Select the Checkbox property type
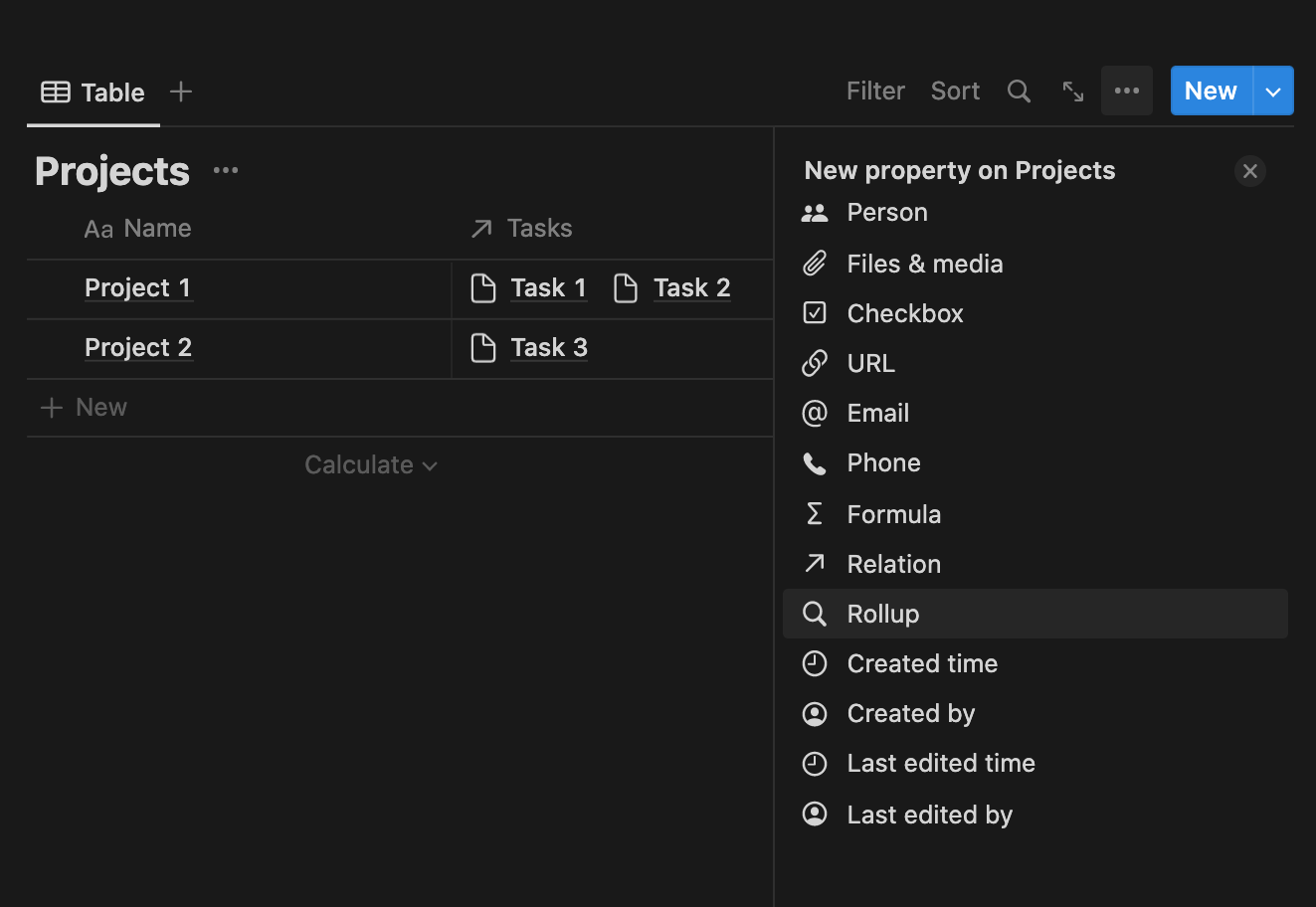The image size is (1316, 907). click(815, 312)
